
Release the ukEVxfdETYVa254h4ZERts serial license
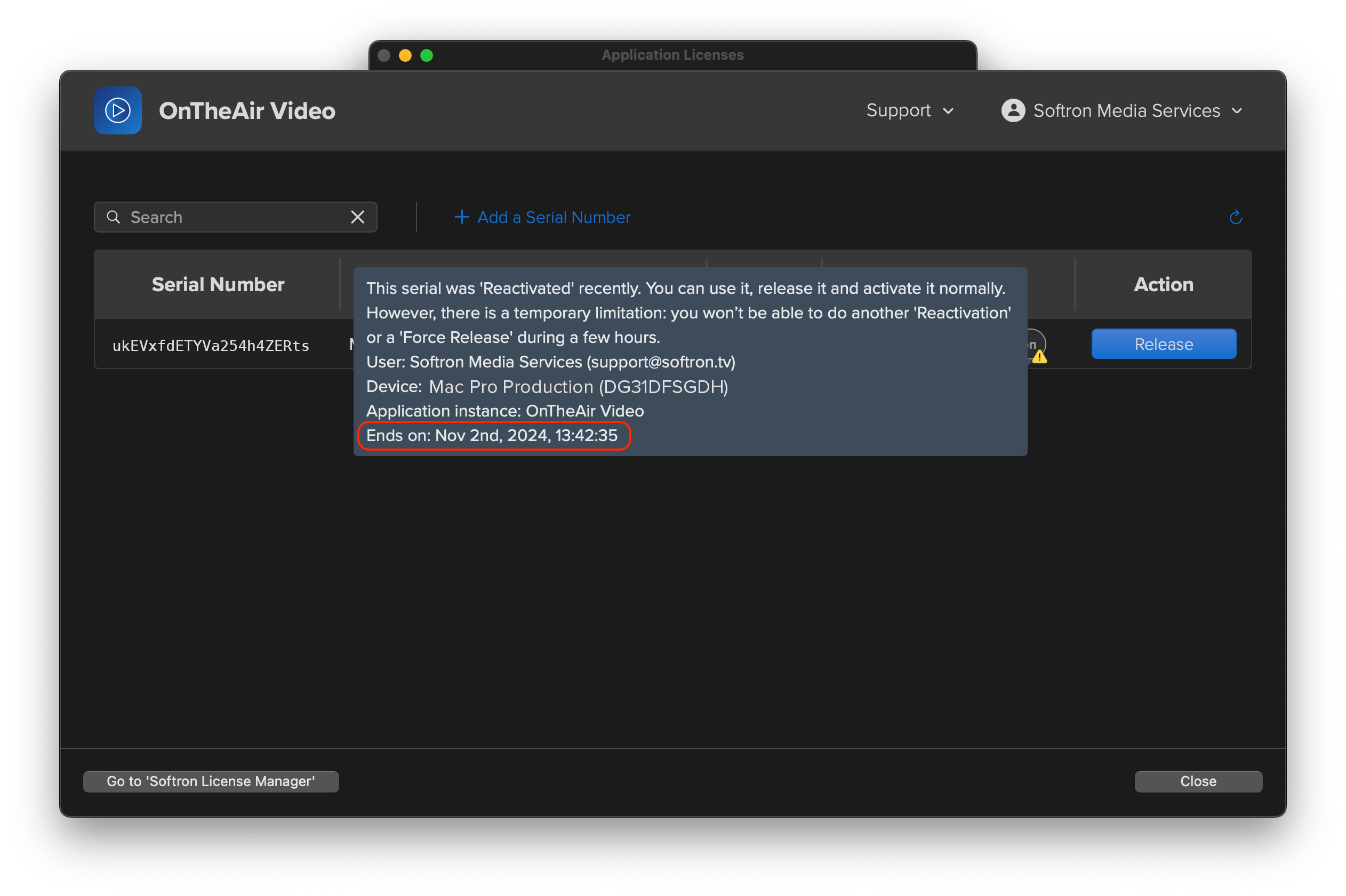pyautogui.click(x=1164, y=344)
